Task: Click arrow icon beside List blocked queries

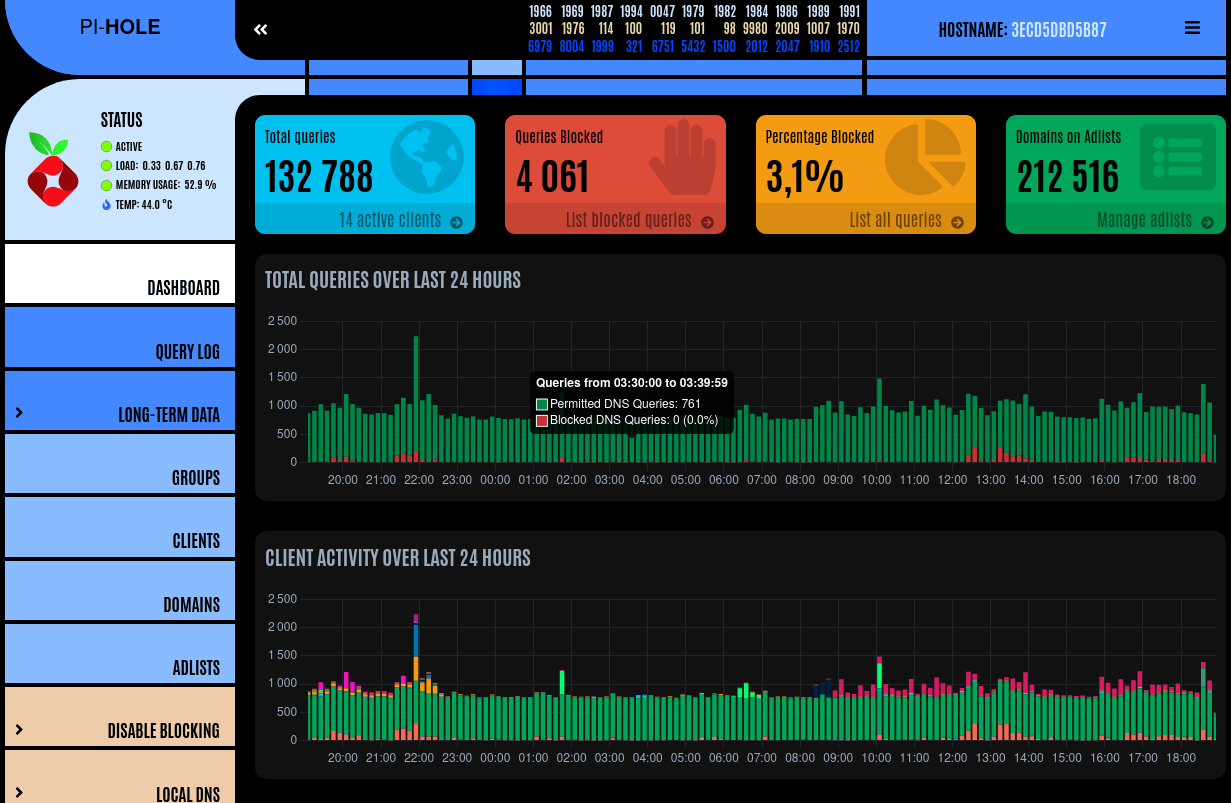Action: pyautogui.click(x=708, y=222)
